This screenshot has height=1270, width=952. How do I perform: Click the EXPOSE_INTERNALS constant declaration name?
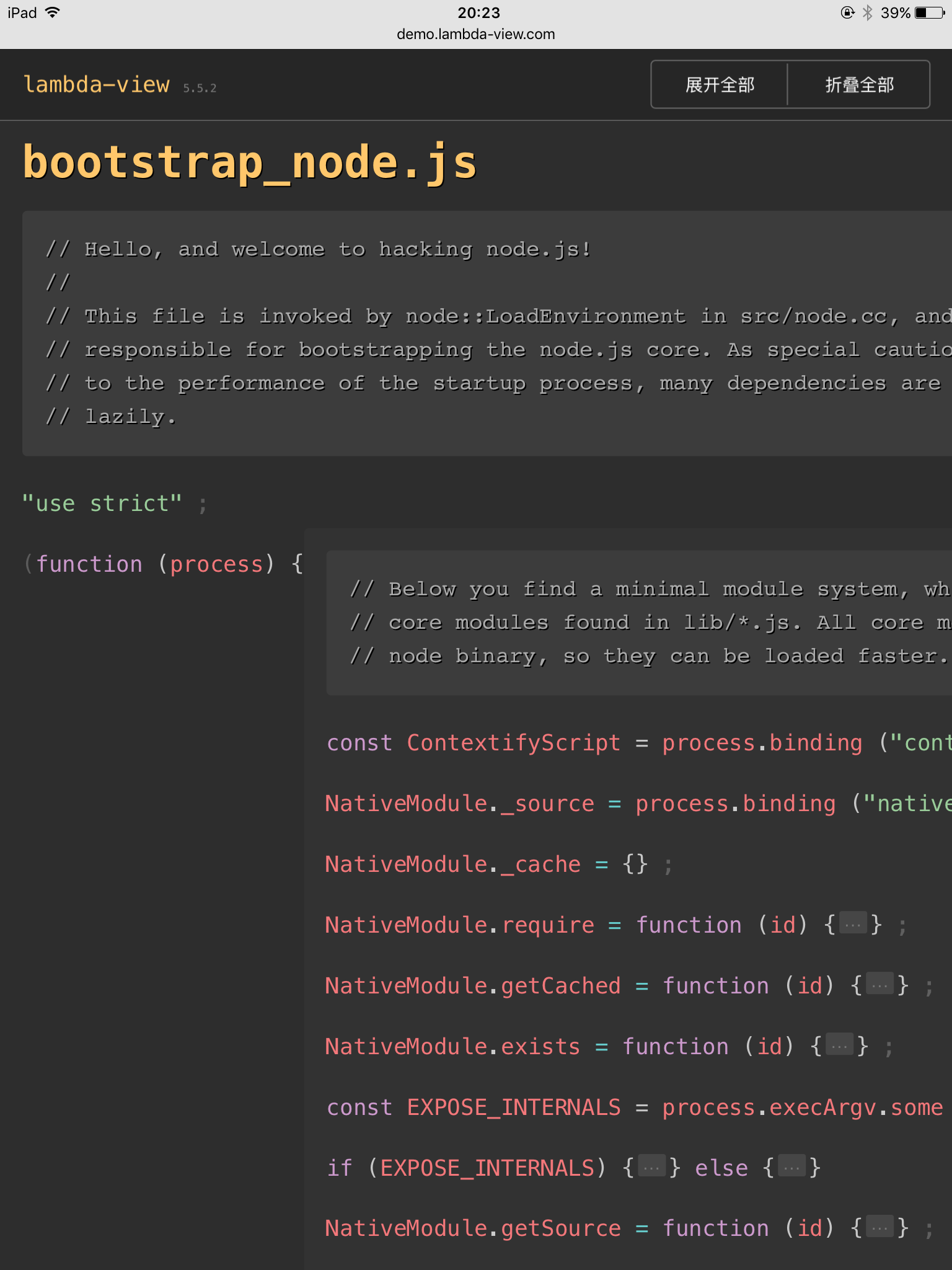click(514, 1107)
